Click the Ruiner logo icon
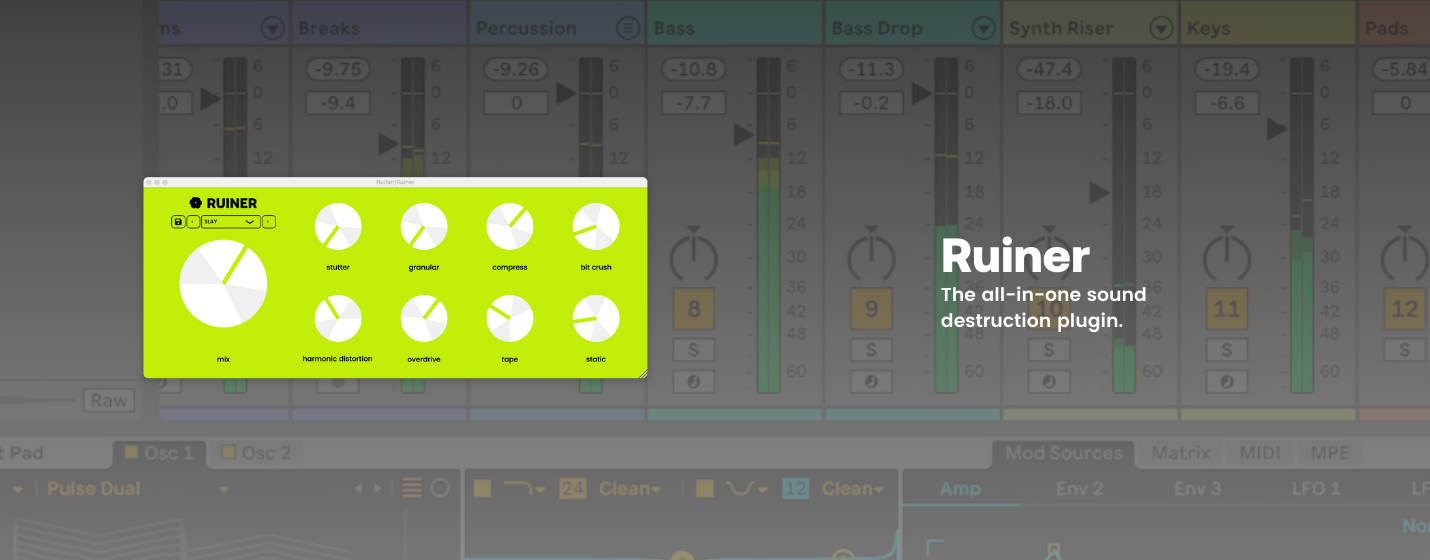This screenshot has width=1430, height=560. coord(196,203)
